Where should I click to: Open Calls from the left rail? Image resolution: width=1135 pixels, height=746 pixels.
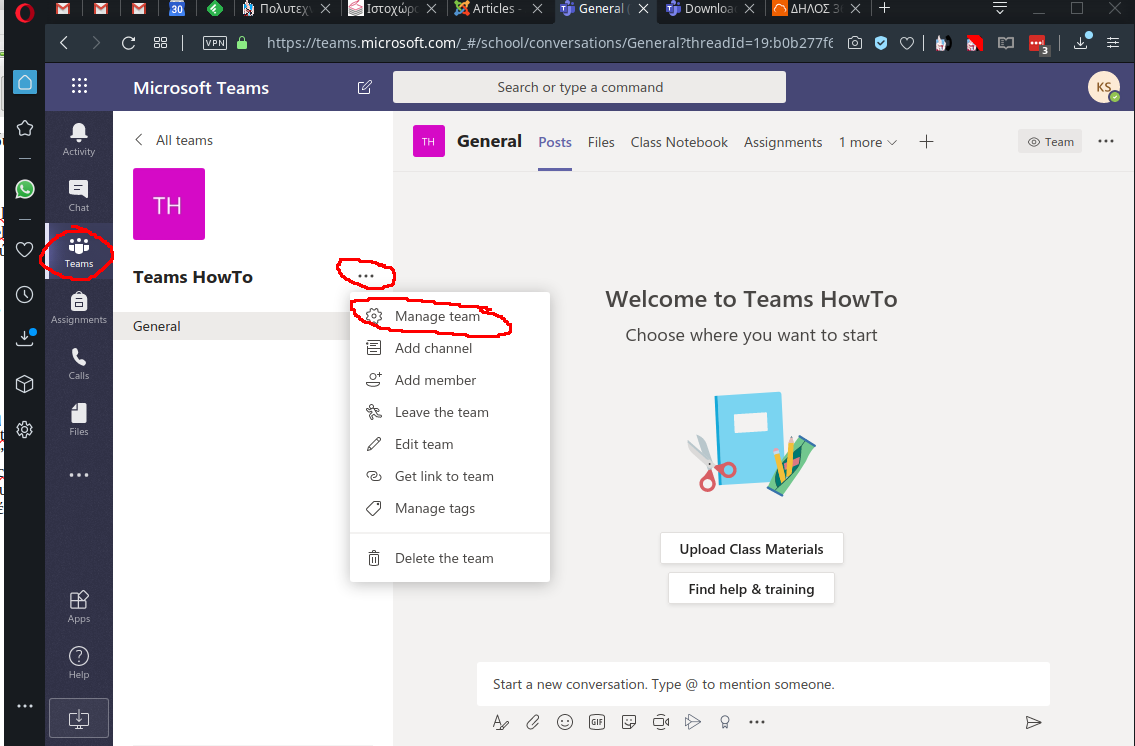[x=79, y=363]
